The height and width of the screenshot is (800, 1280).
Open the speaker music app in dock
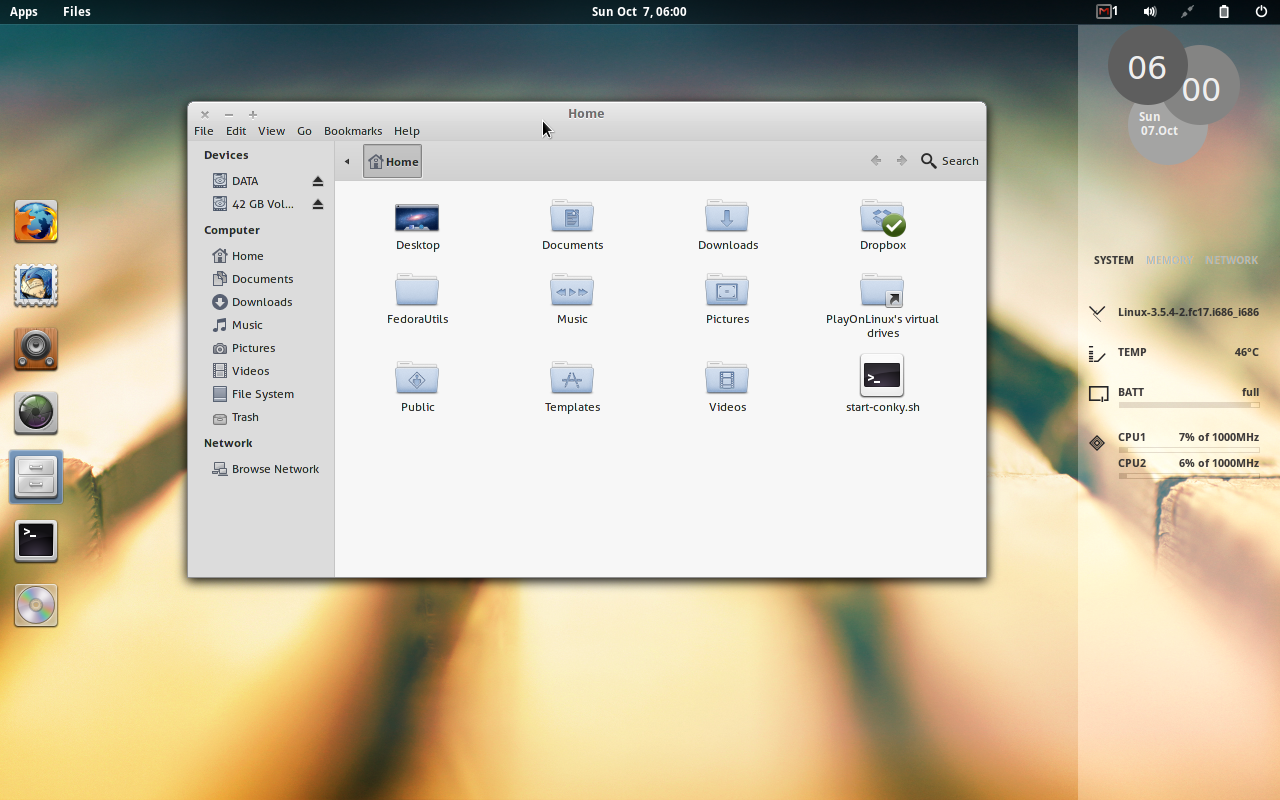(36, 349)
